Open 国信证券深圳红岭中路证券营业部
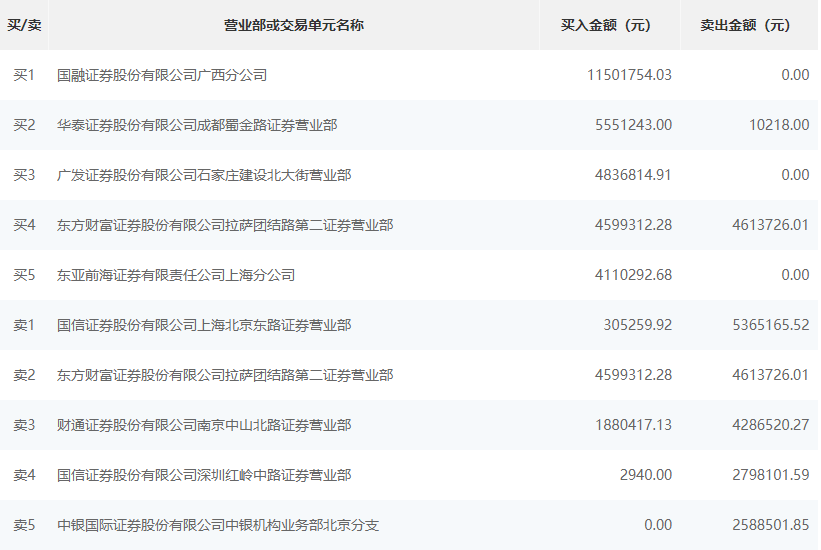 [x=204, y=475]
